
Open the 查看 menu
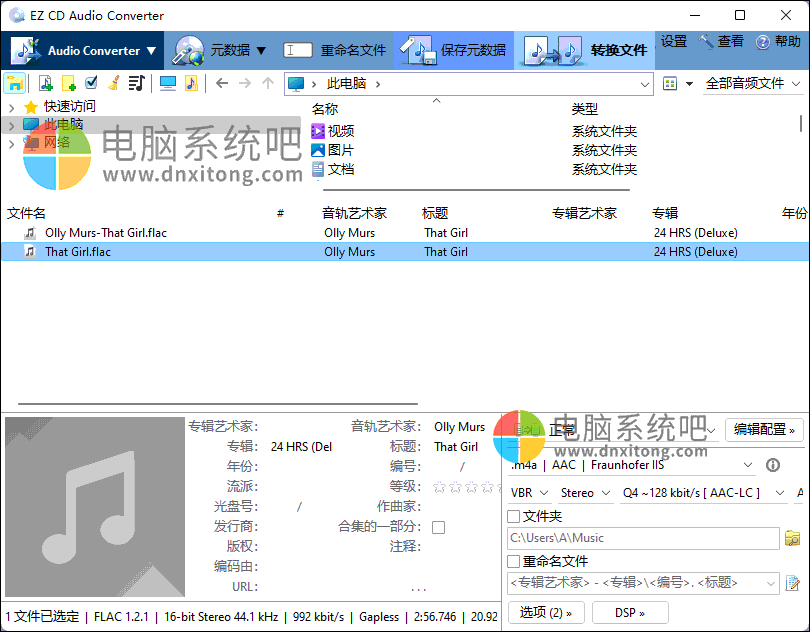click(x=721, y=41)
